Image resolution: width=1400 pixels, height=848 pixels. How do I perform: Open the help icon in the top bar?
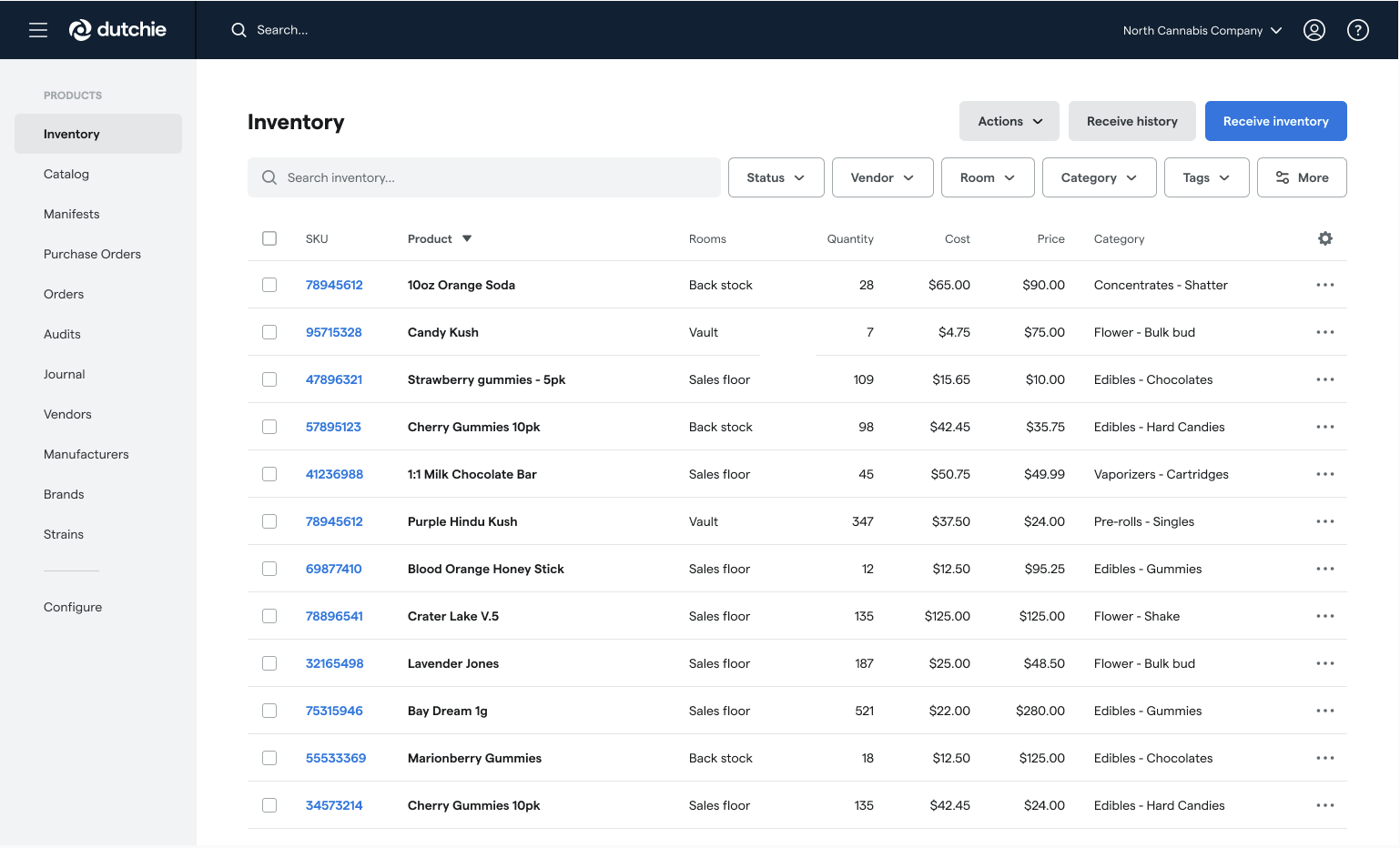(1358, 29)
